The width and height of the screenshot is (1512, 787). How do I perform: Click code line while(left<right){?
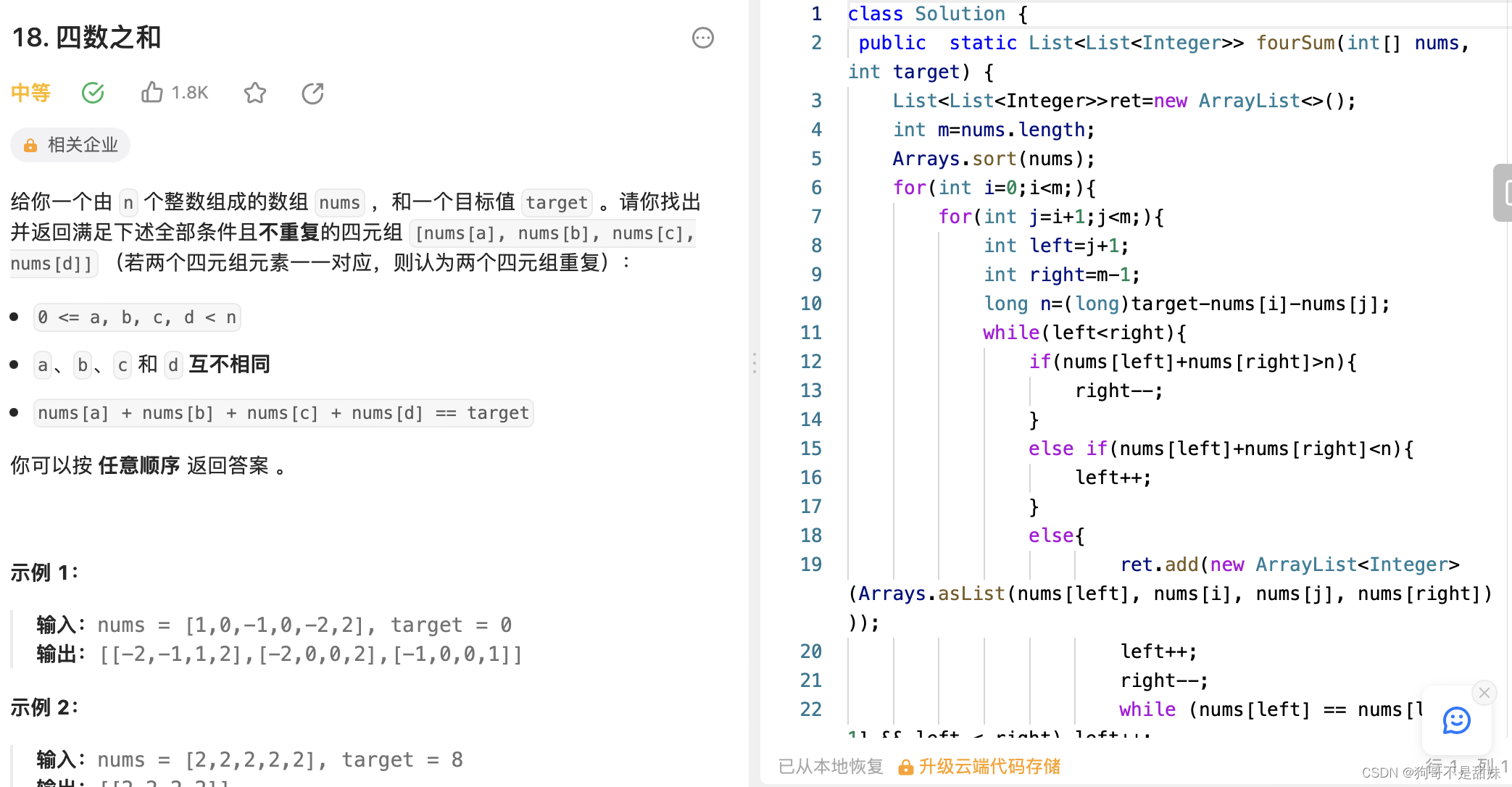1084,333
